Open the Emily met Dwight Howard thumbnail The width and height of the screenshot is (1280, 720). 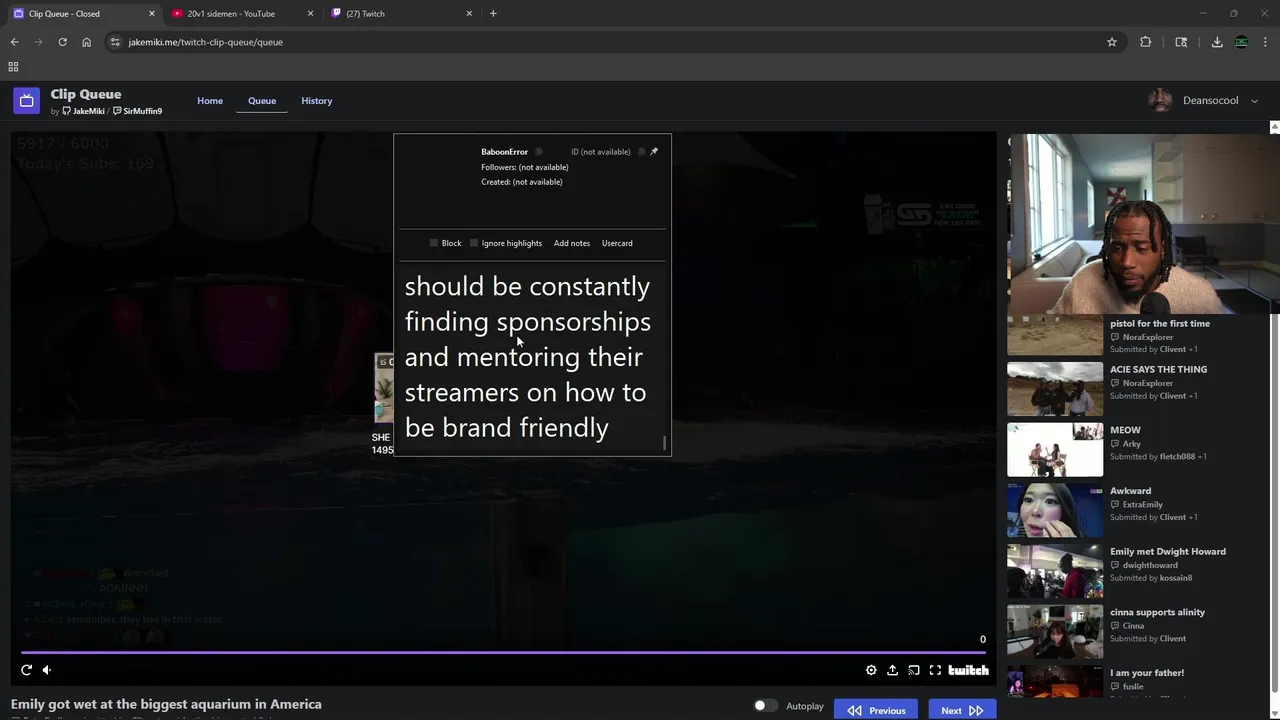tap(1055, 571)
